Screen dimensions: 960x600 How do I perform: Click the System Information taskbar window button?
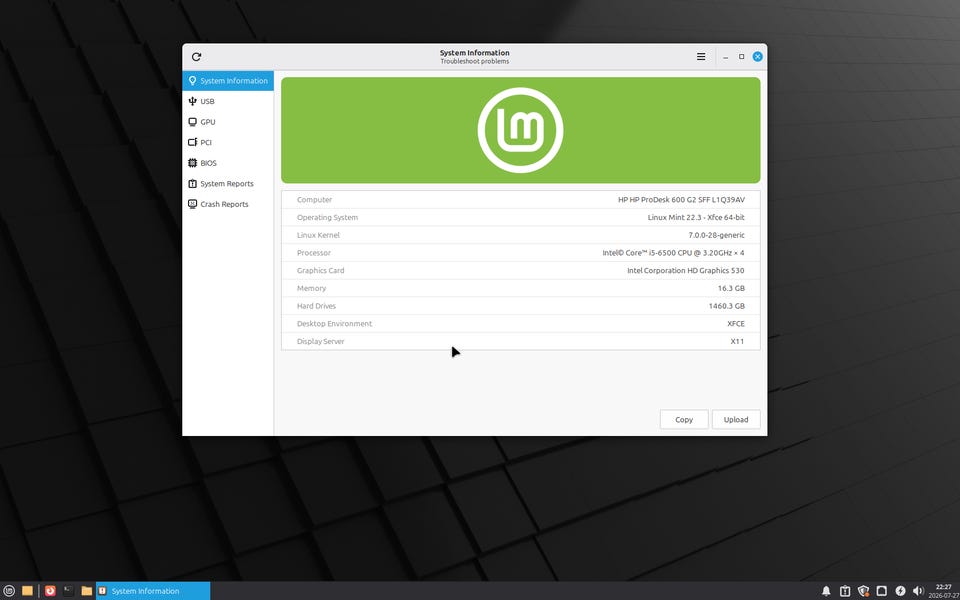153,591
